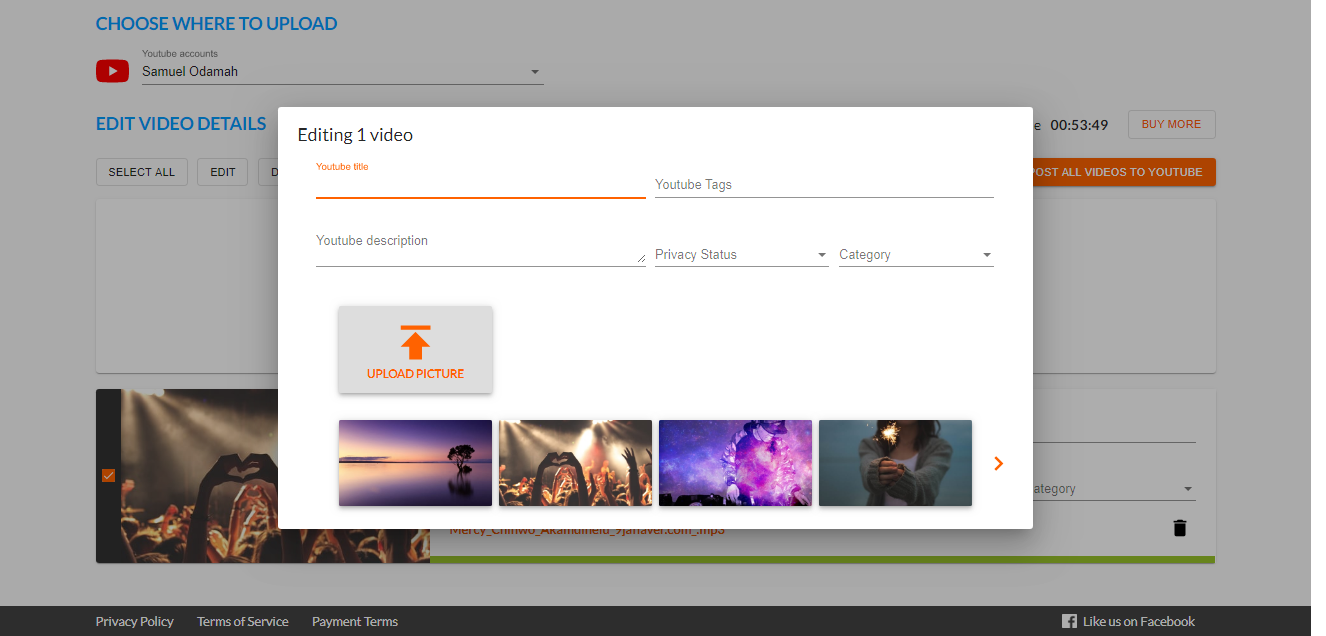
Task: Click the Facebook icon in footer
Action: click(x=1069, y=621)
